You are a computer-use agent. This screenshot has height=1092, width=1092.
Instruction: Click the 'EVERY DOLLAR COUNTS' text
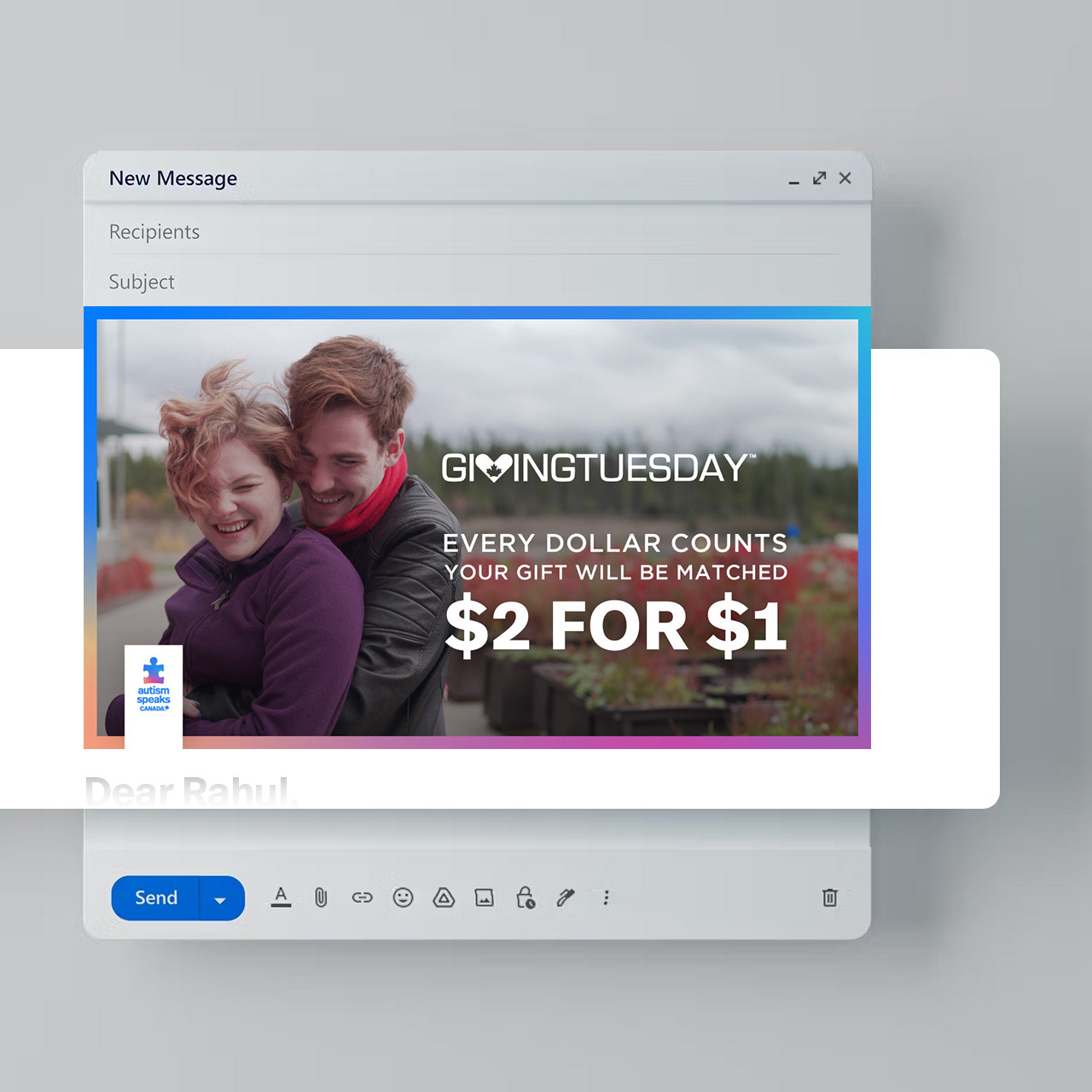click(615, 543)
